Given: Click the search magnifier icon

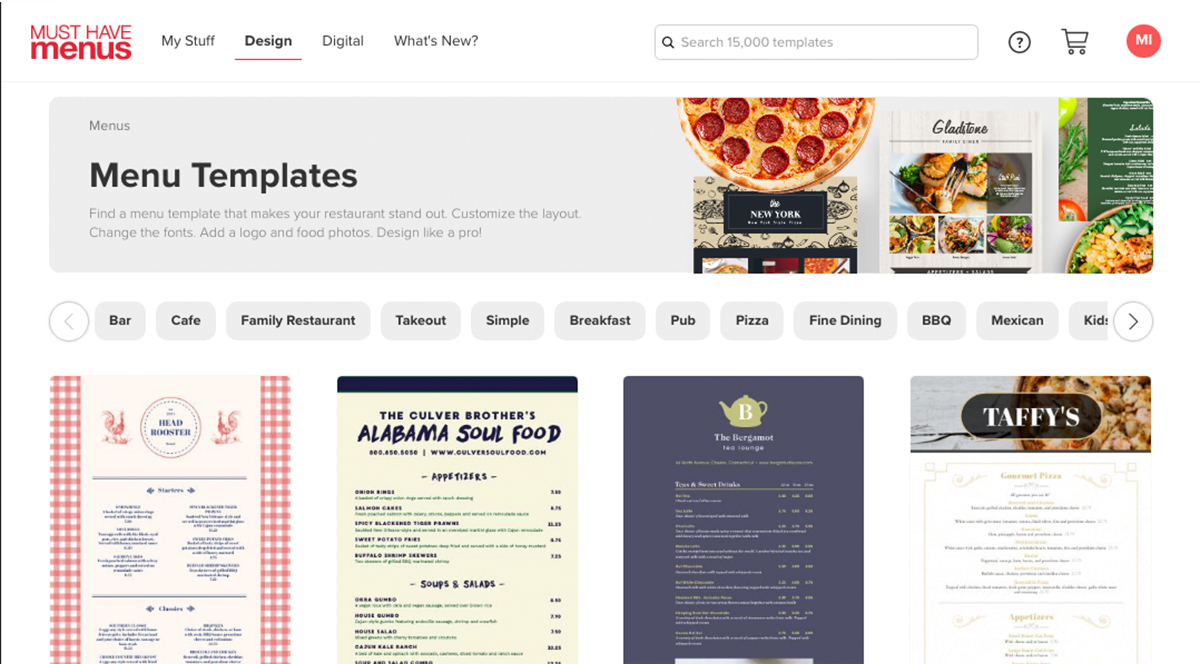Looking at the screenshot, I should tap(669, 43).
